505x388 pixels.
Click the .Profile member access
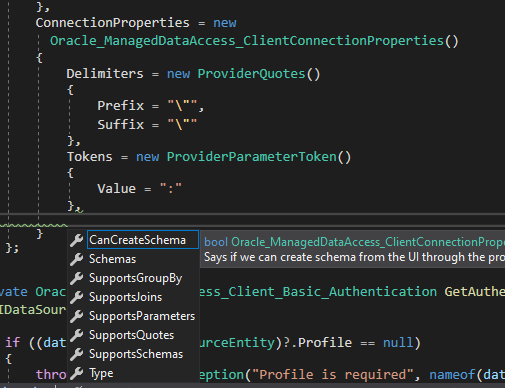pos(321,343)
